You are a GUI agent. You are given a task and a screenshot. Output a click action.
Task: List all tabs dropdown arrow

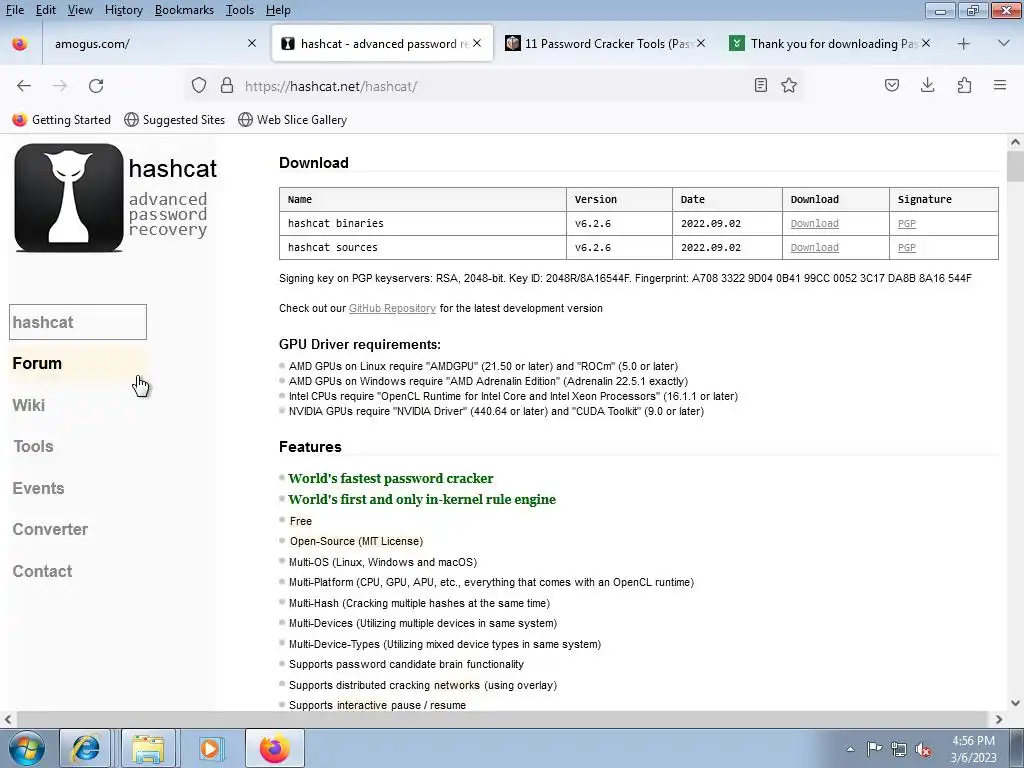coord(1004,44)
